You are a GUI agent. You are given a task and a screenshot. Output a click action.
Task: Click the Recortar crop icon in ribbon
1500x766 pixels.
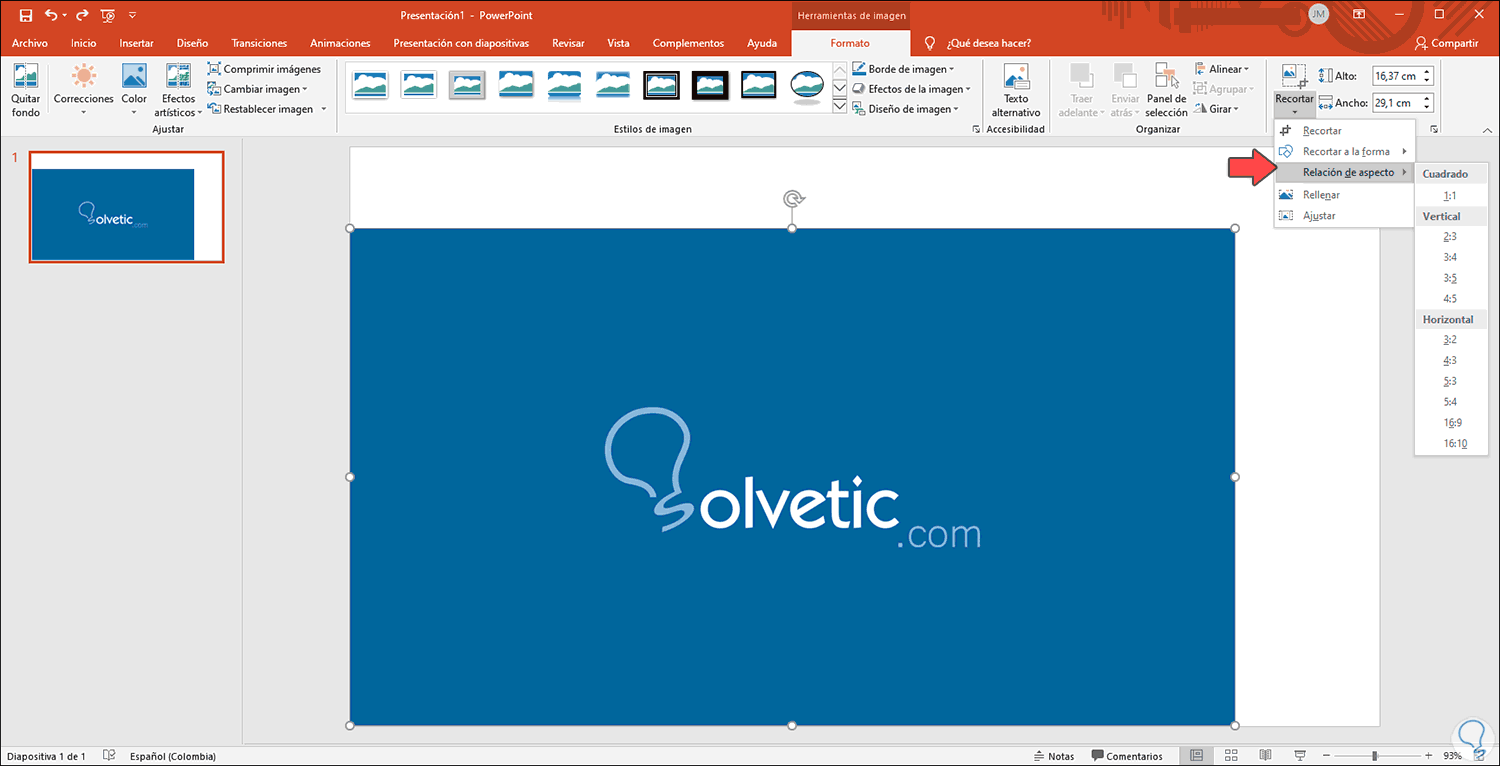(x=1294, y=76)
